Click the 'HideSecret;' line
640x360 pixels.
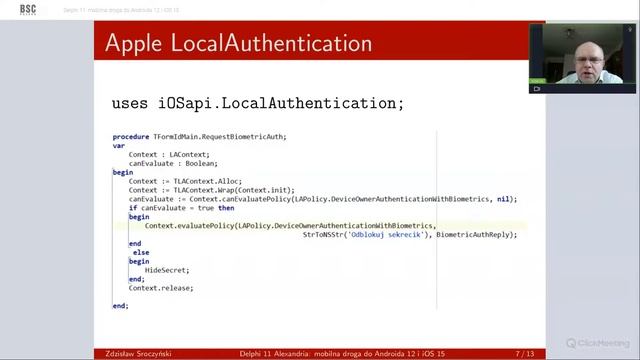[167, 270]
